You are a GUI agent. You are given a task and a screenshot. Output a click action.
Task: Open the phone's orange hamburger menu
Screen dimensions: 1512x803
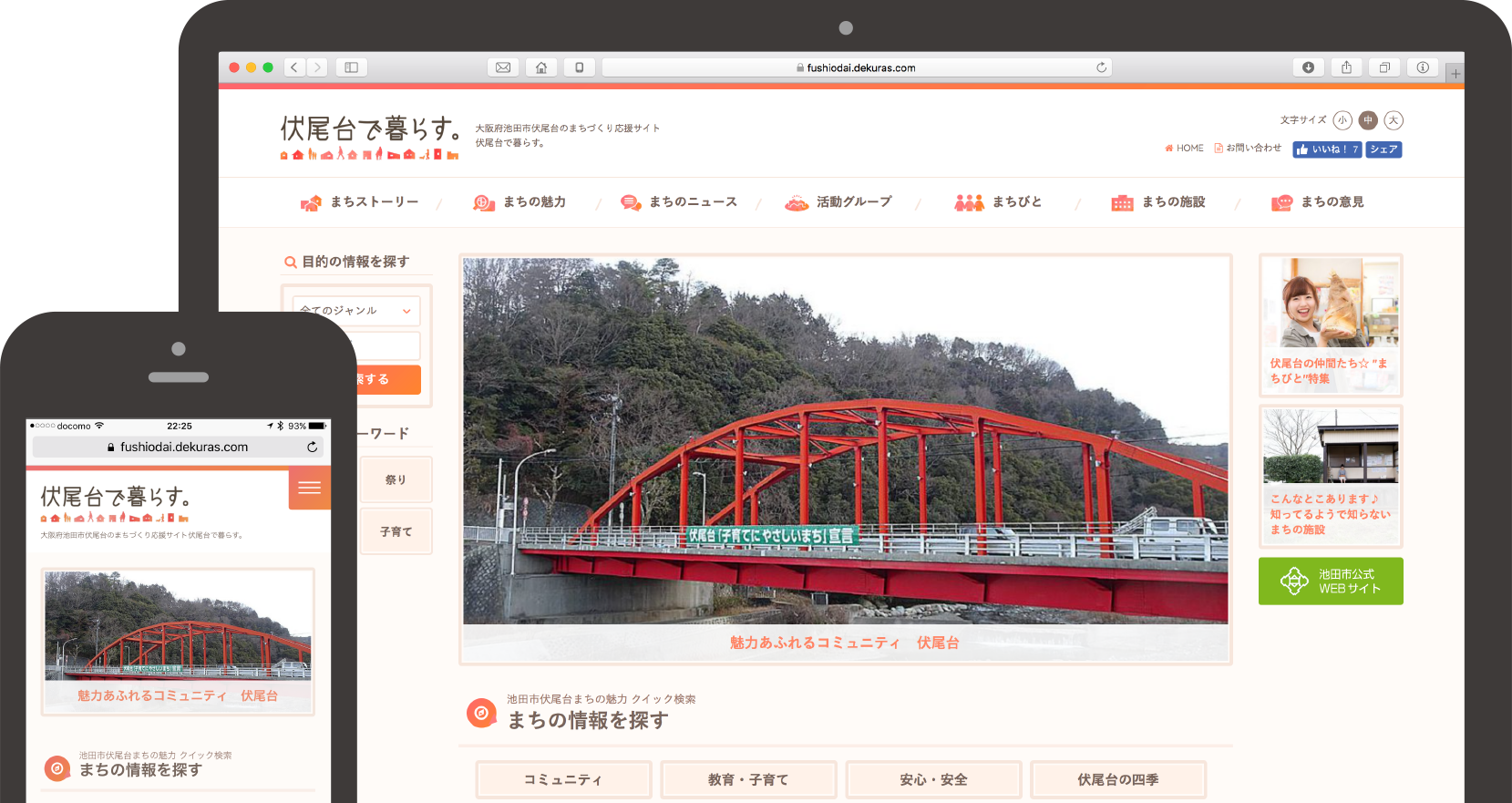[x=310, y=488]
